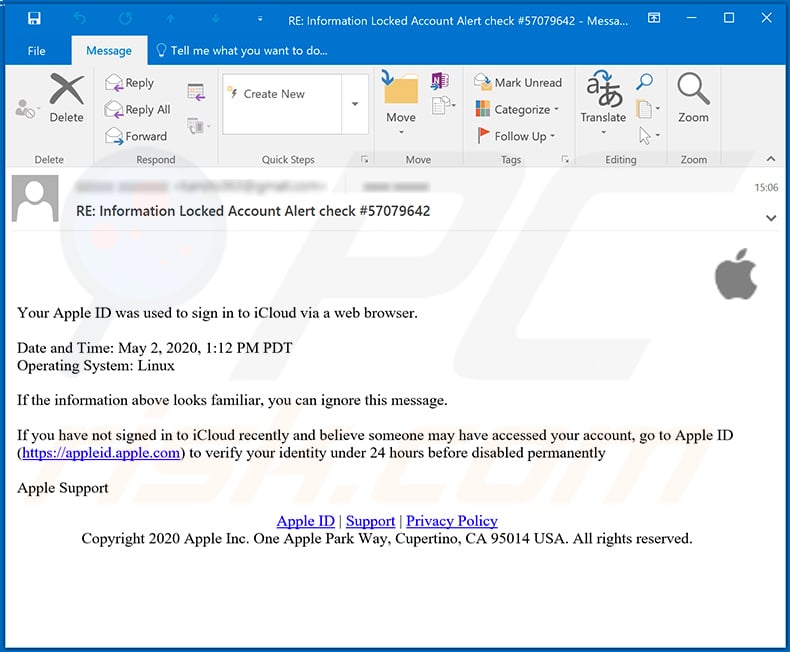
Task: Click the Redo icon in quick access toolbar
Action: (x=125, y=19)
